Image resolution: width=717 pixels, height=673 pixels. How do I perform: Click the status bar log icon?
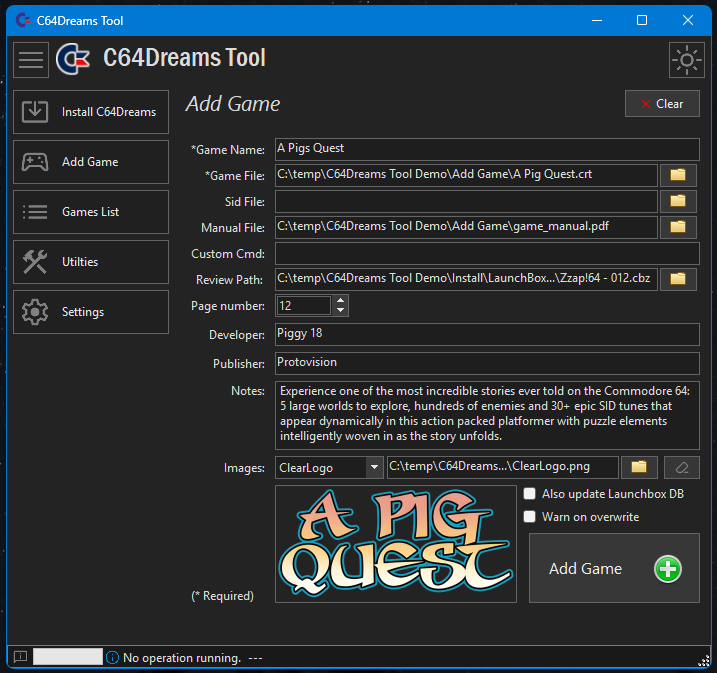click(x=20, y=657)
